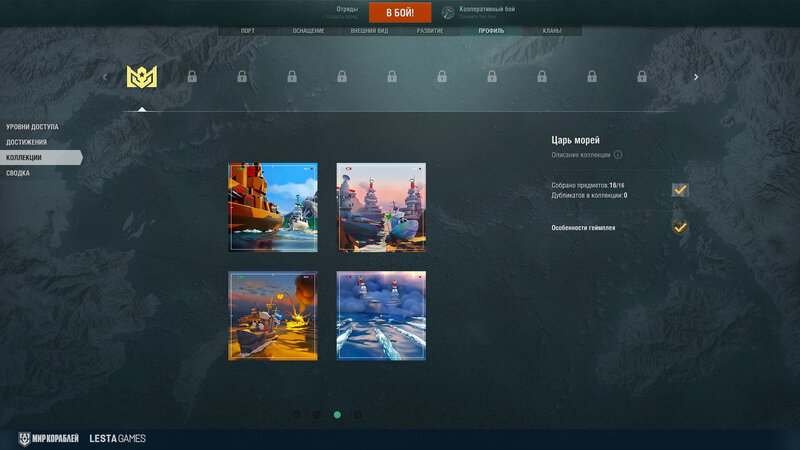
Task: Toggle the Особенности геймплея checkmark
Action: point(680,227)
